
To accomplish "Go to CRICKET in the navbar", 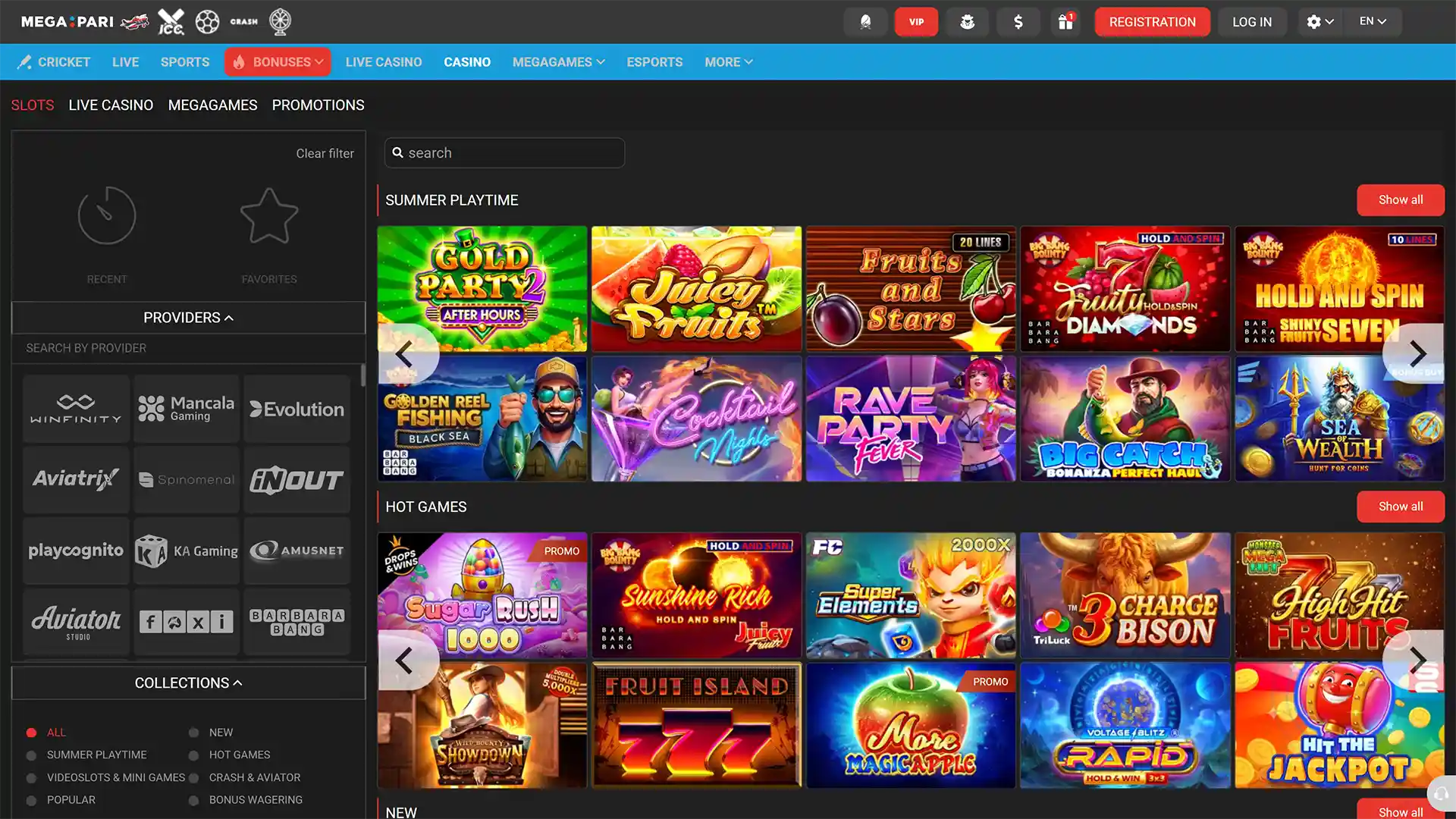I will (x=53, y=62).
